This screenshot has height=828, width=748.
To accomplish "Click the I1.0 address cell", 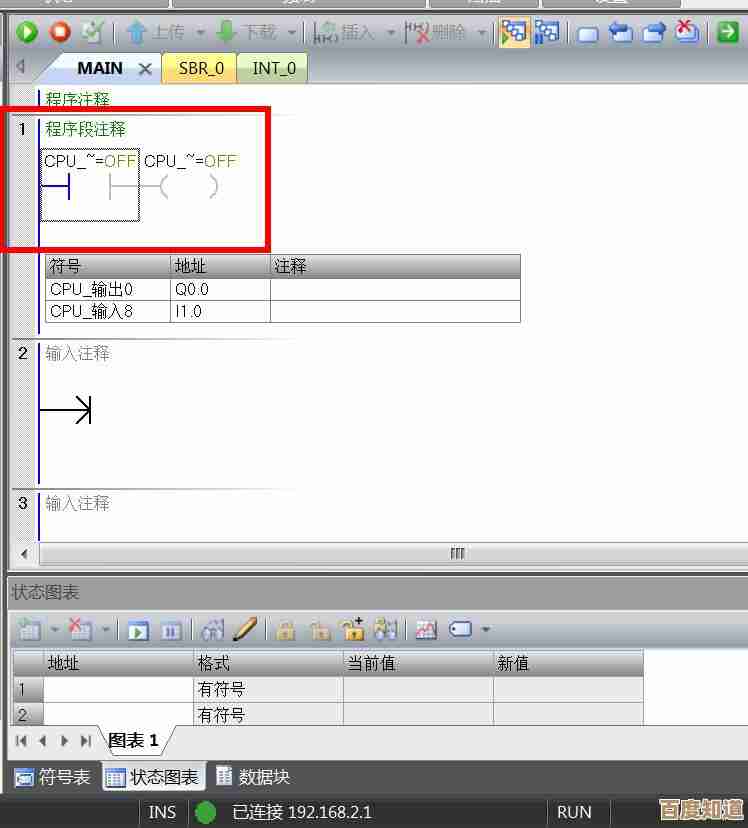I will 220,312.
